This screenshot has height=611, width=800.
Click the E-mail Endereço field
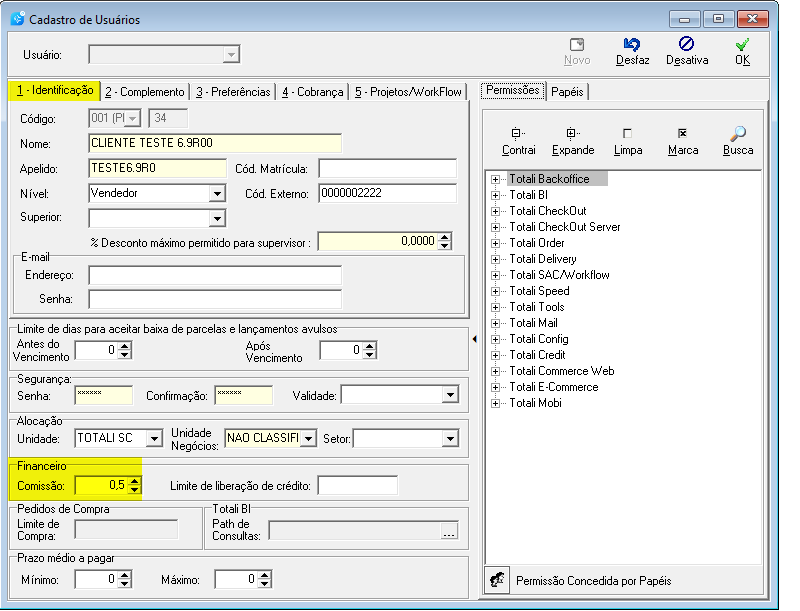(x=215, y=275)
